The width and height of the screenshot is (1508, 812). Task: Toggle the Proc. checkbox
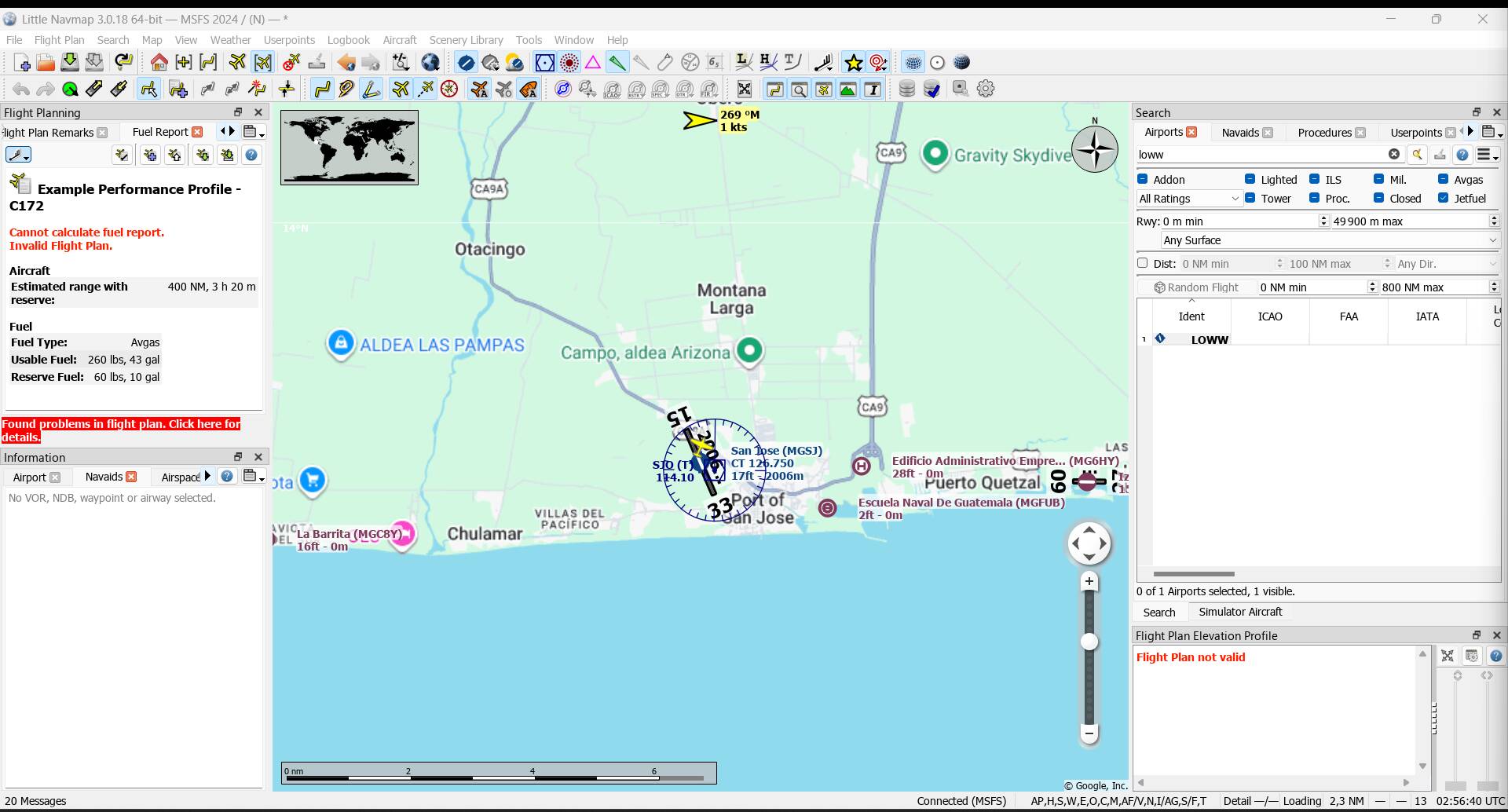(x=1314, y=198)
